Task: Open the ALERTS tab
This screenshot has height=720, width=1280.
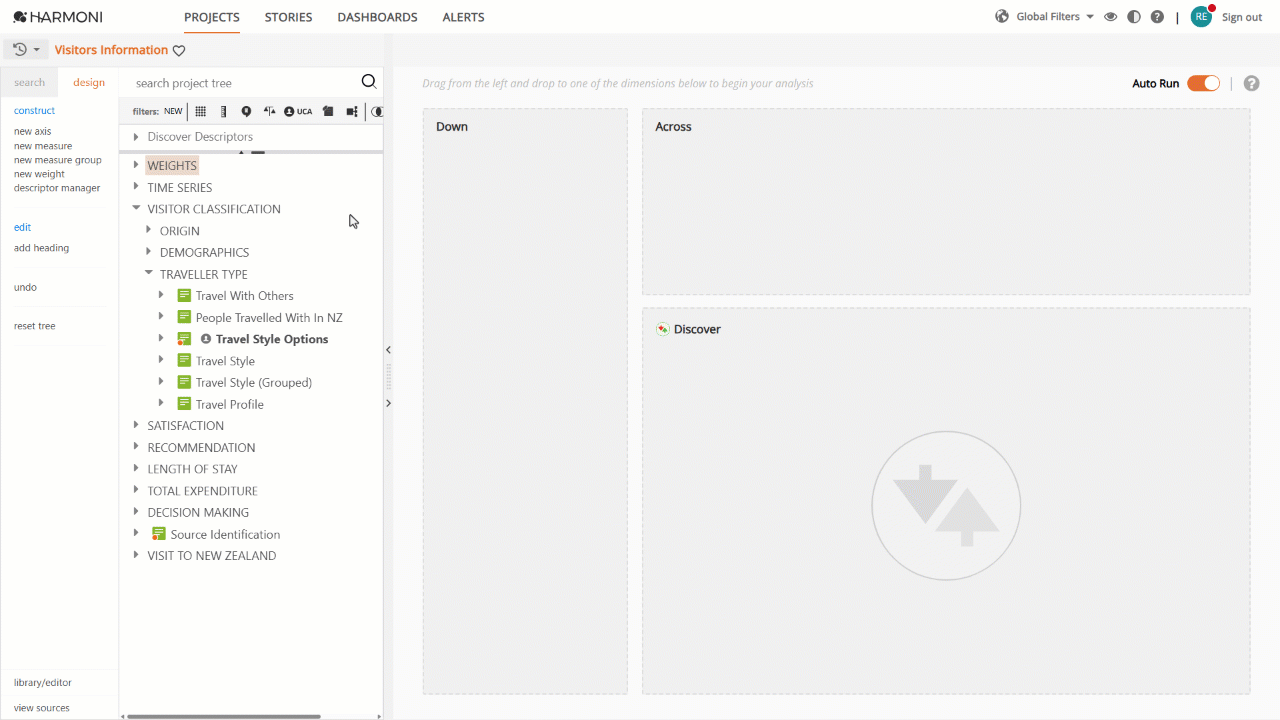Action: point(463,17)
